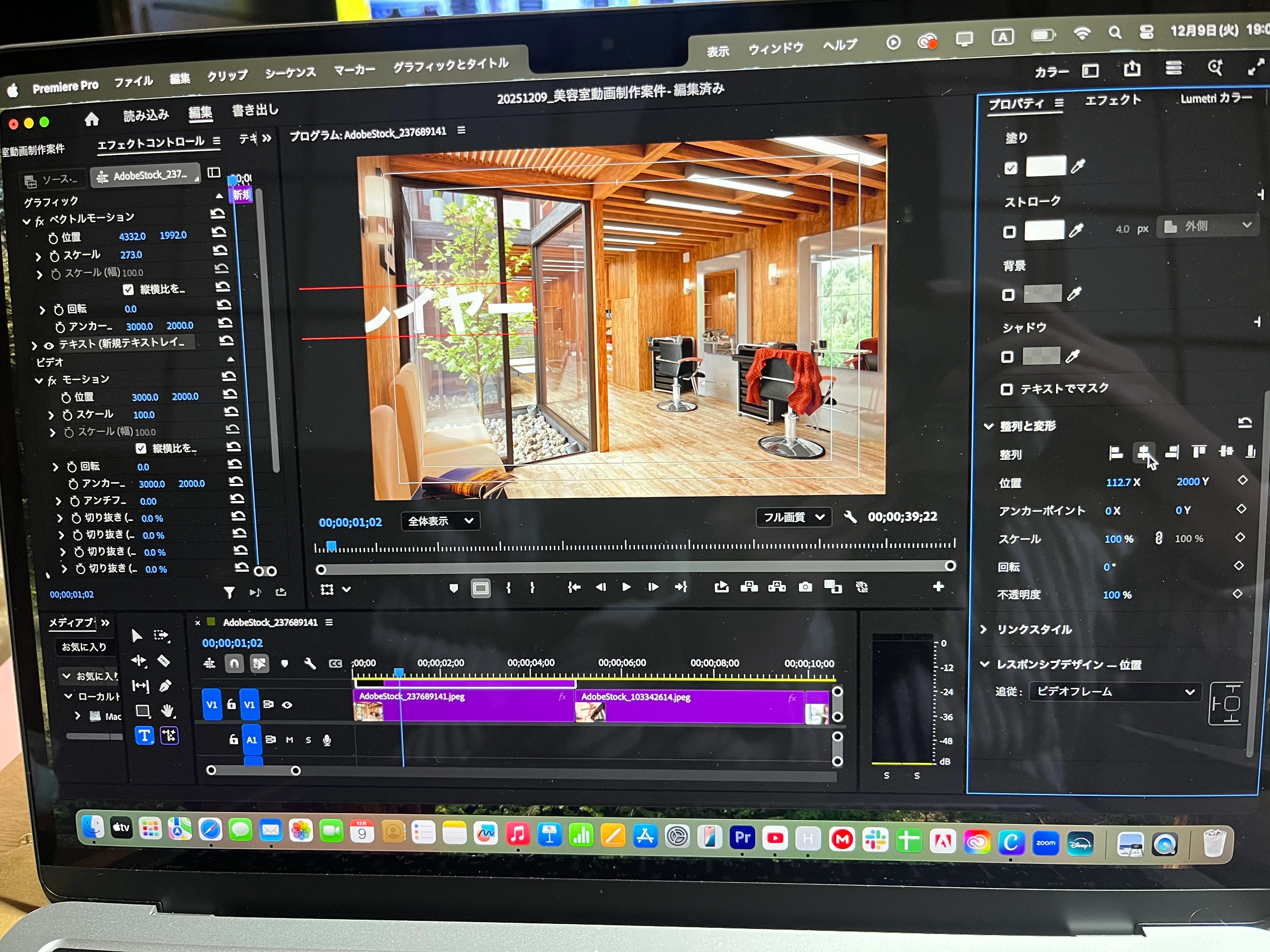Select the Hand tool
Viewport: 1270px width, 952px height.
[x=167, y=711]
